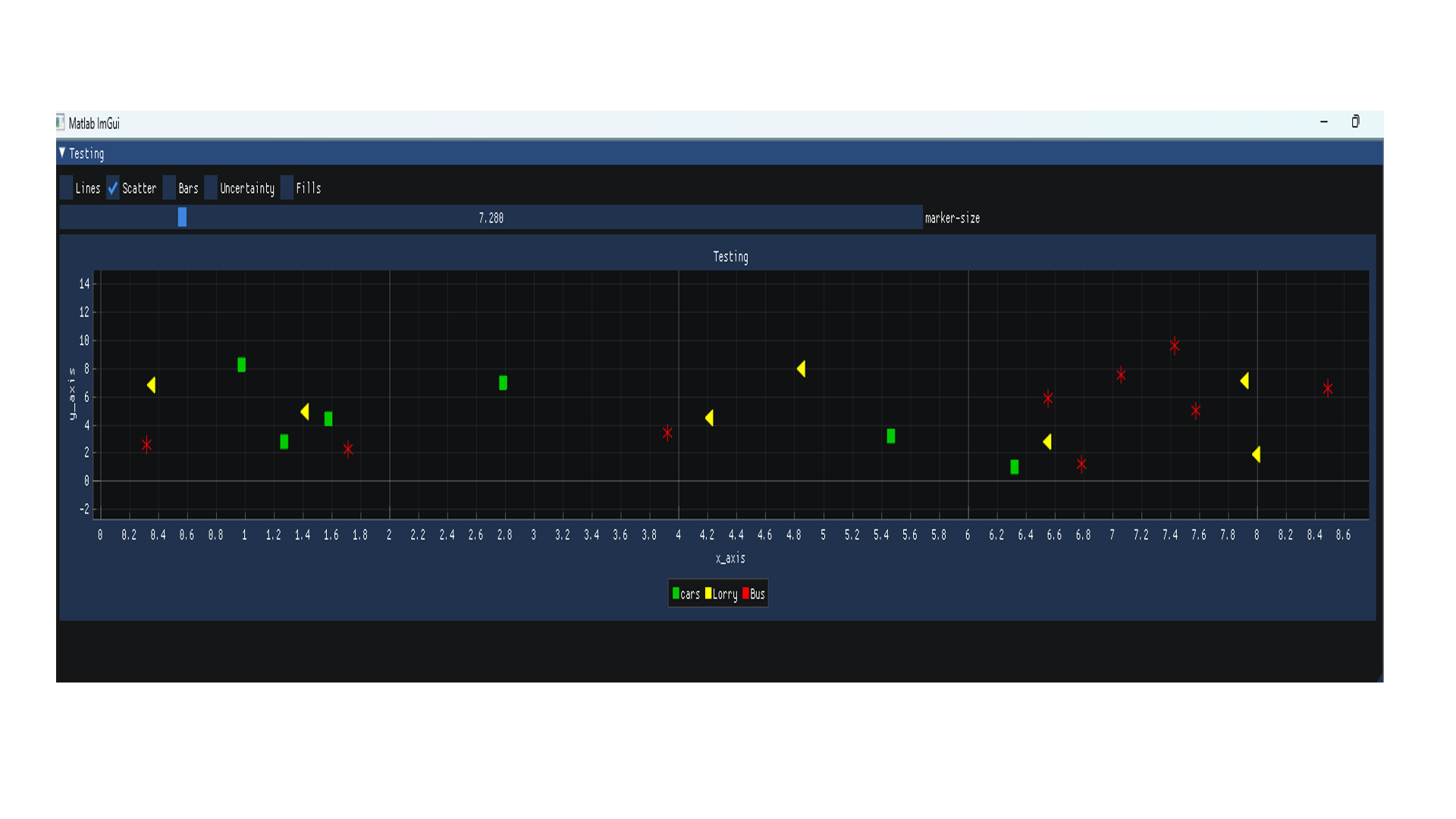Enable the Uncertainty checkbox
This screenshot has width=1456, height=819.
coord(210,188)
